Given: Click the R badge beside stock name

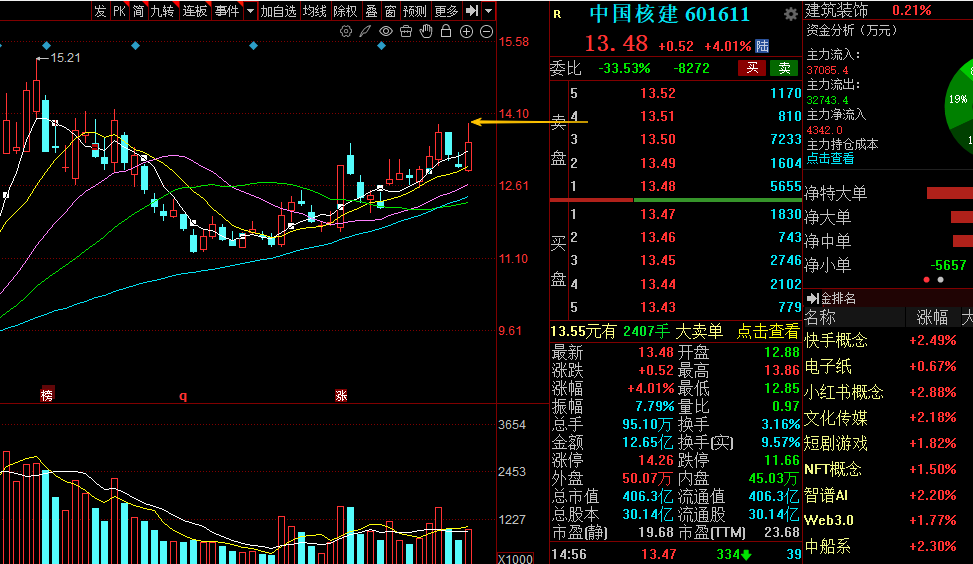Looking at the screenshot, I should tap(557, 14).
